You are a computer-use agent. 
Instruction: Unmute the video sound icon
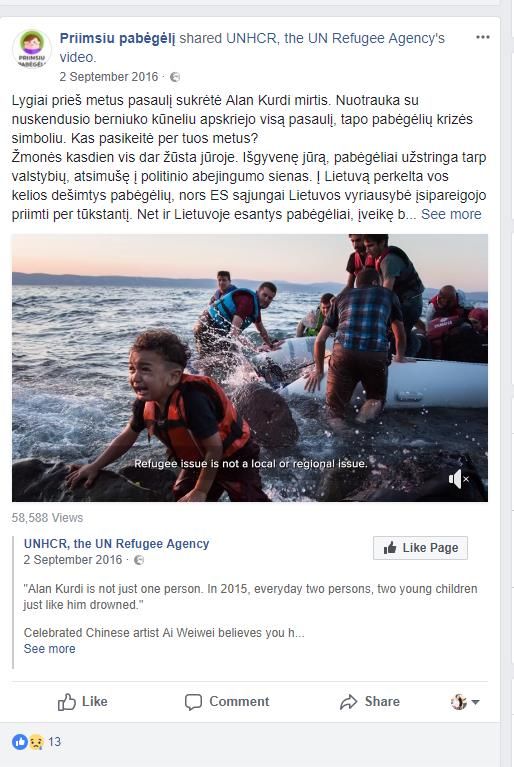pyautogui.click(x=459, y=479)
